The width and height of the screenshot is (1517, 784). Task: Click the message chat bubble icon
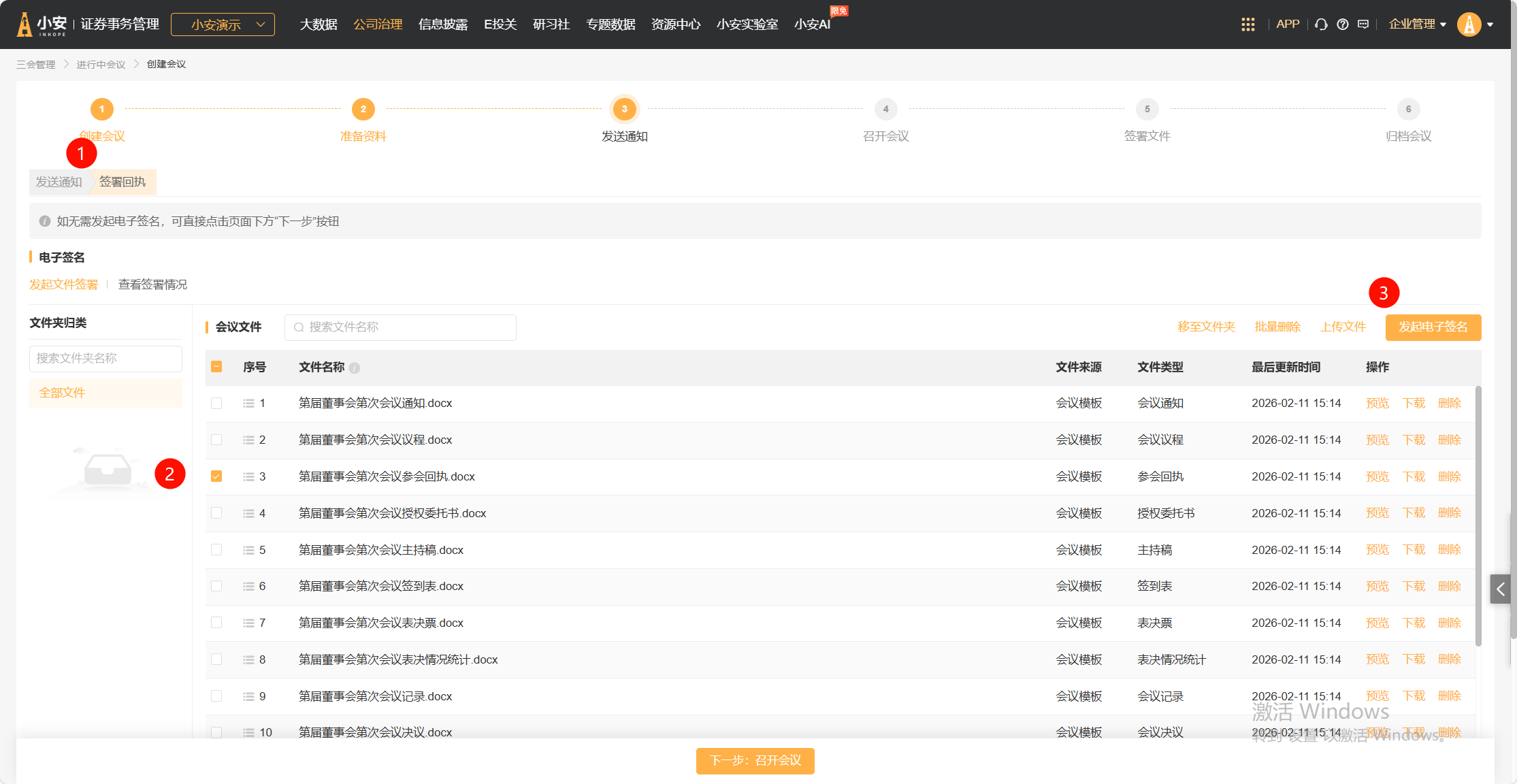pos(1363,24)
